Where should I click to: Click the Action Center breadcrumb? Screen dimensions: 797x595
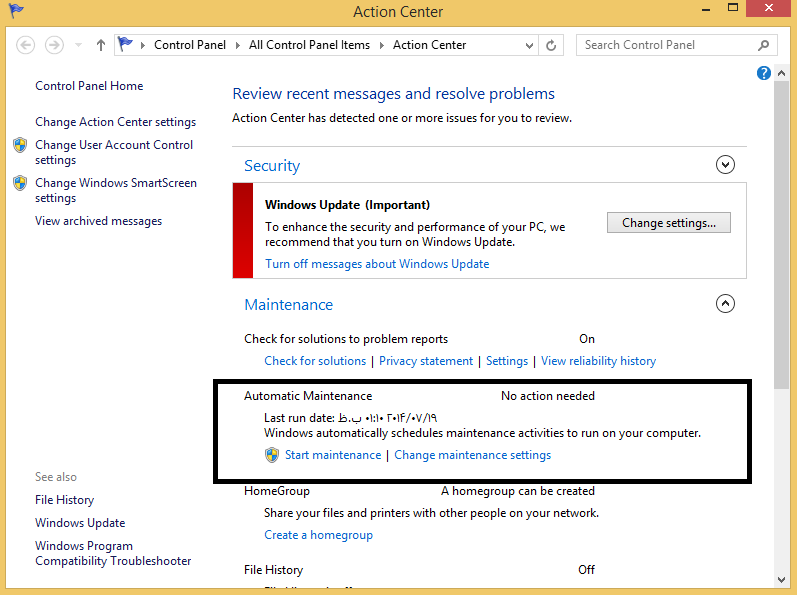[429, 45]
